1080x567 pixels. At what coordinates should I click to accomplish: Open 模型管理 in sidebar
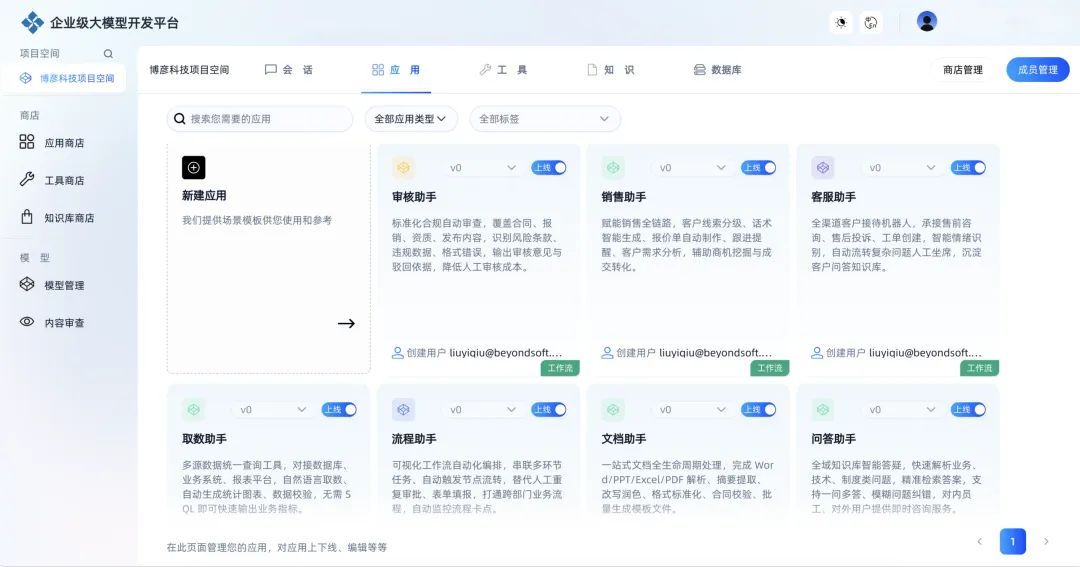pos(52,285)
